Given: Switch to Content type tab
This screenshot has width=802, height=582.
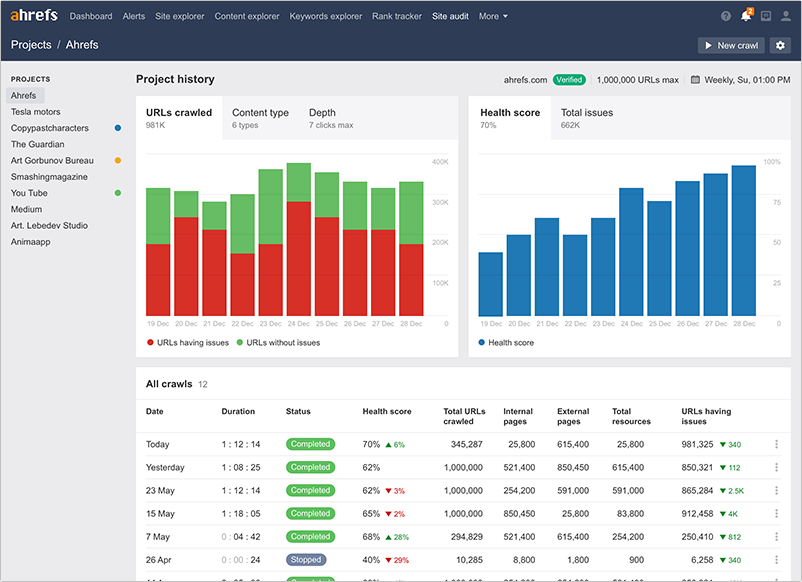Looking at the screenshot, I should click(260, 118).
